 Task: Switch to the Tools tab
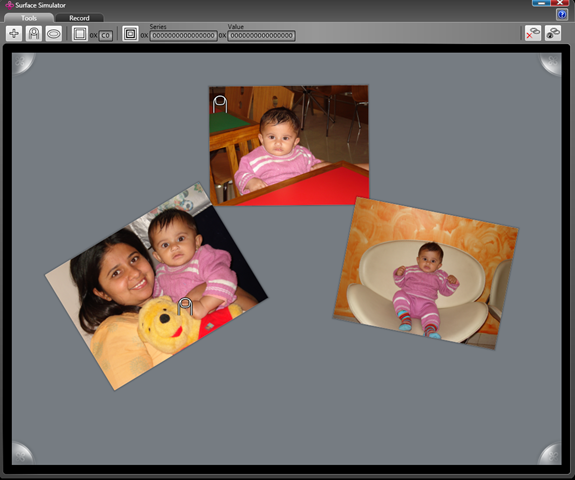tap(29, 18)
